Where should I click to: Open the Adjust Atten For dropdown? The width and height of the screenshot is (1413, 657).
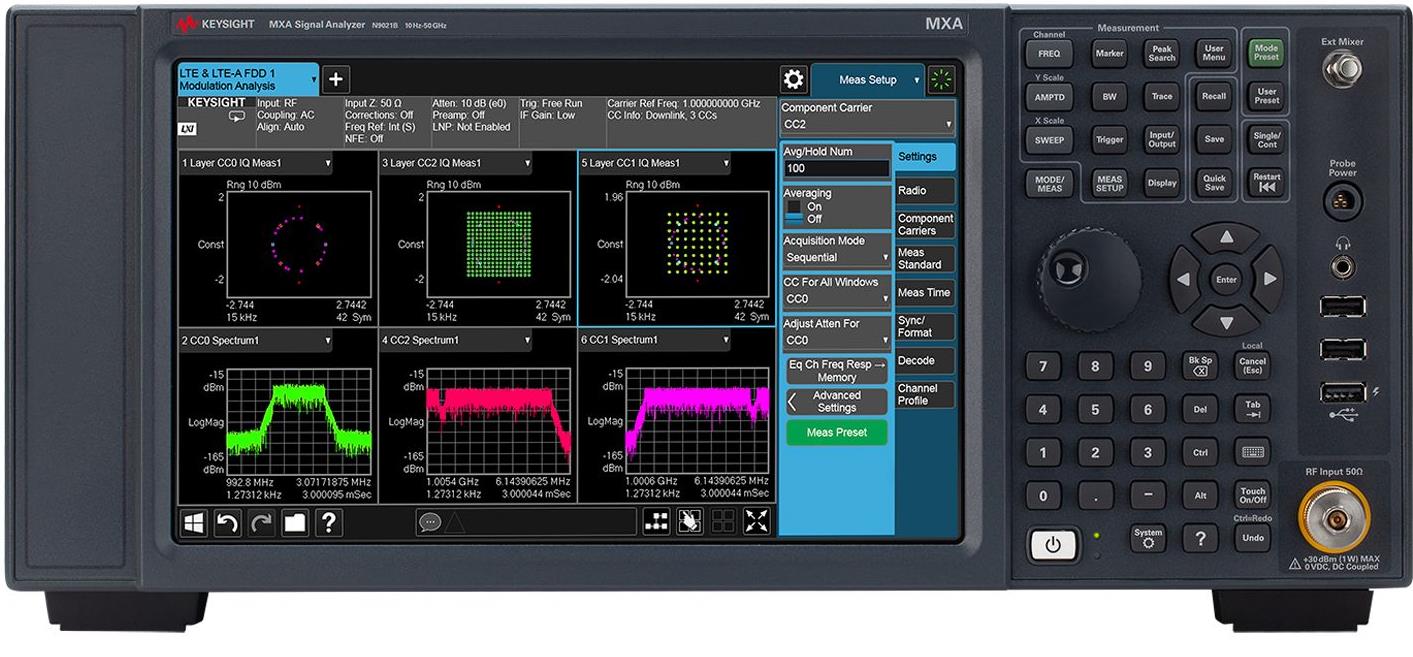(836, 340)
